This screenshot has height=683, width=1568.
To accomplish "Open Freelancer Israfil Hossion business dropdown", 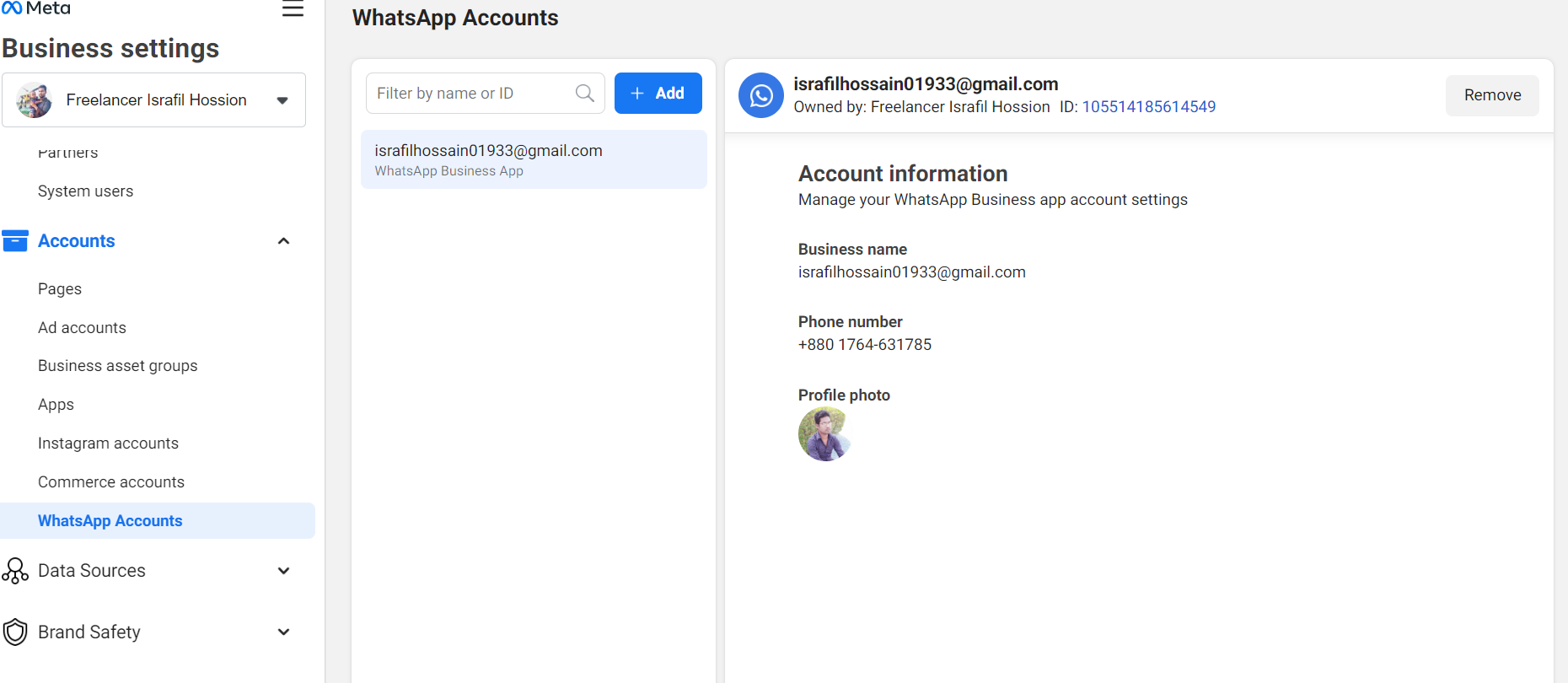I will 153,100.
